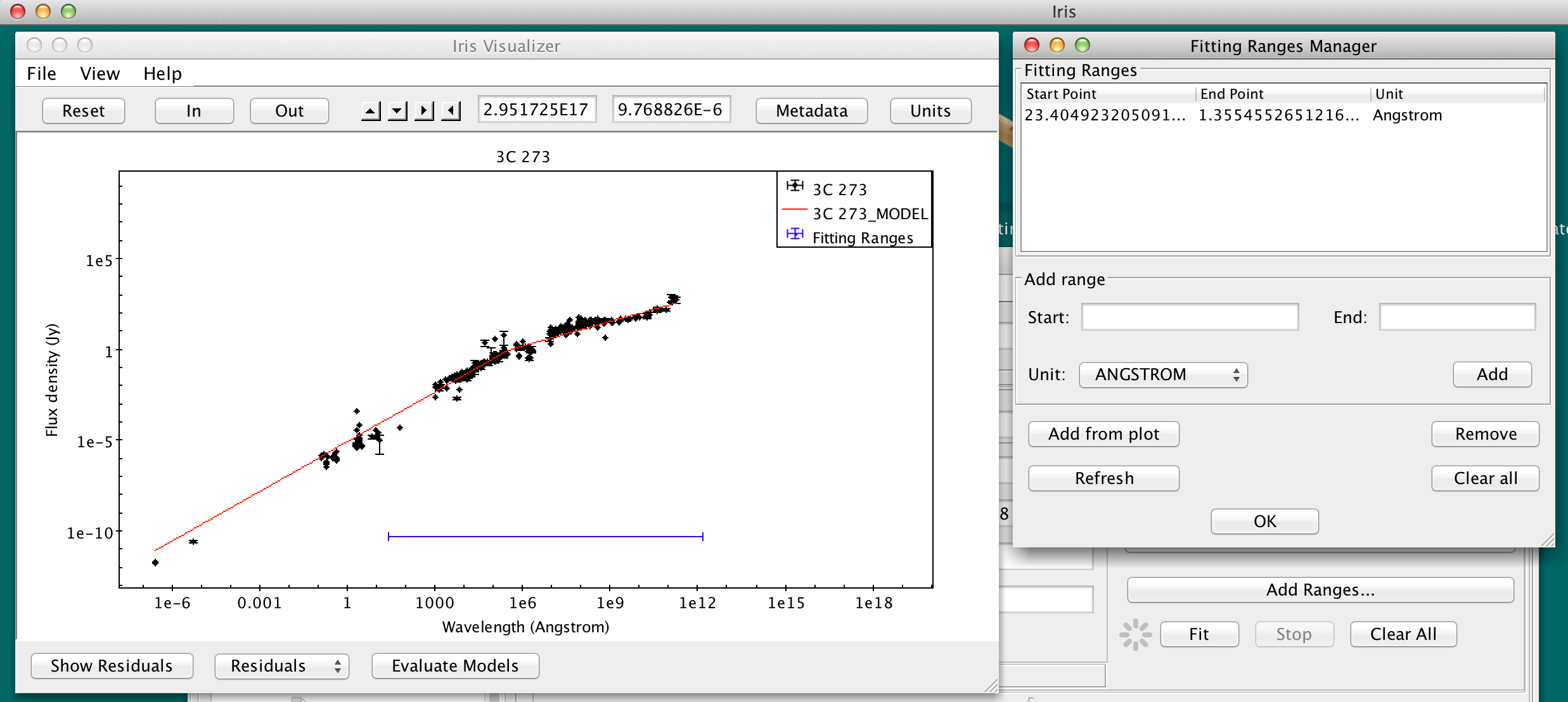Confirm with the OK button
1568x702 pixels.
pyautogui.click(x=1264, y=521)
